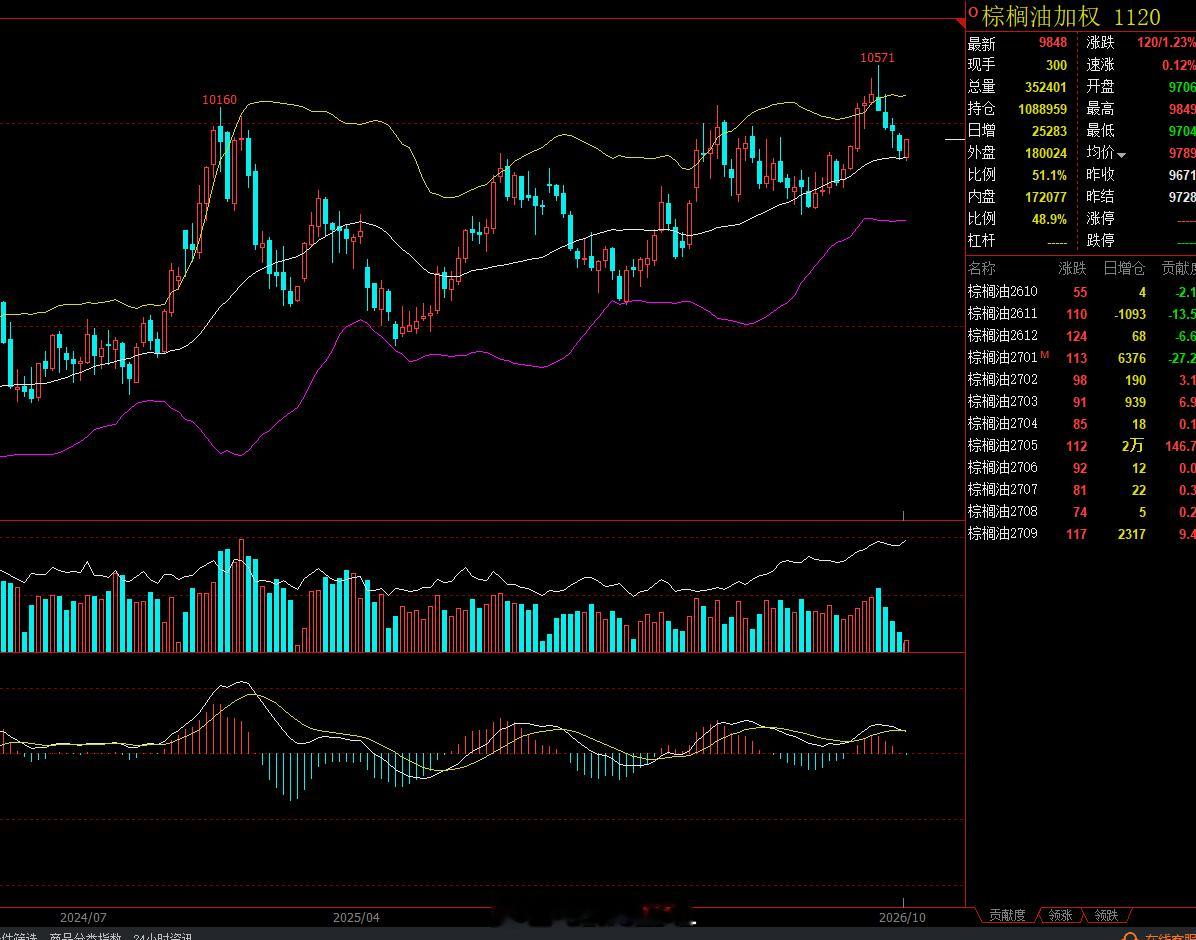This screenshot has height=940, width=1196.
Task: Select the 棕榈油2612 contract row
Action: (1081, 336)
